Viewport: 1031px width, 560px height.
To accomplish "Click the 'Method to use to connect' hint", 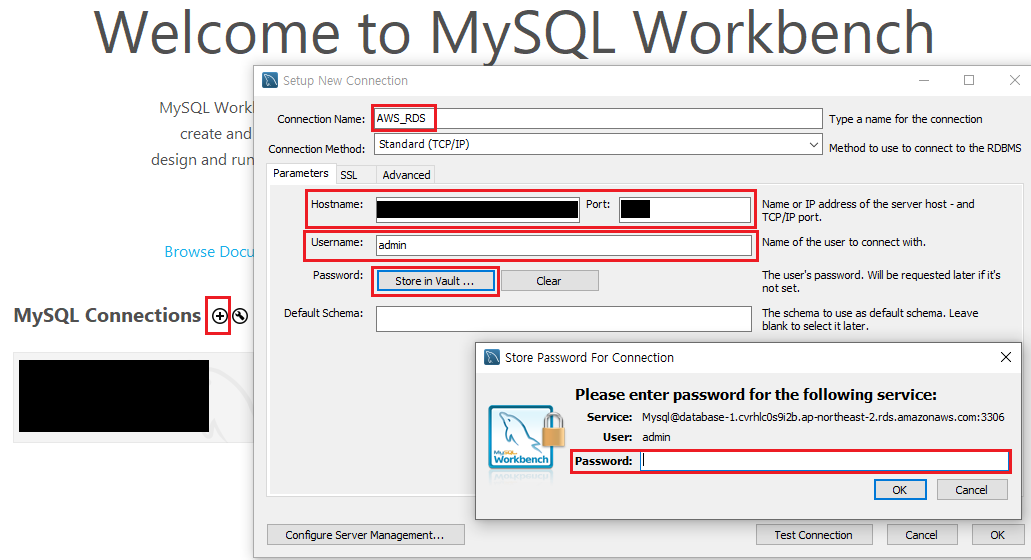I will [925, 148].
